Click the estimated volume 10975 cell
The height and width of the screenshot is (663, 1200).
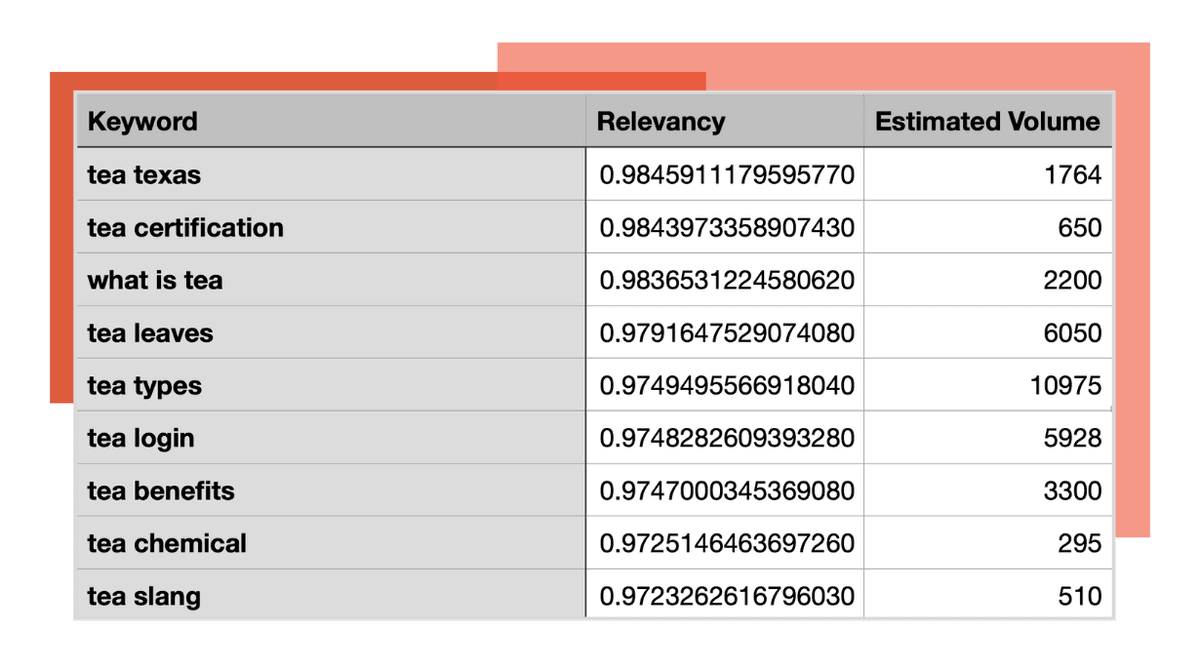[x=1065, y=386]
